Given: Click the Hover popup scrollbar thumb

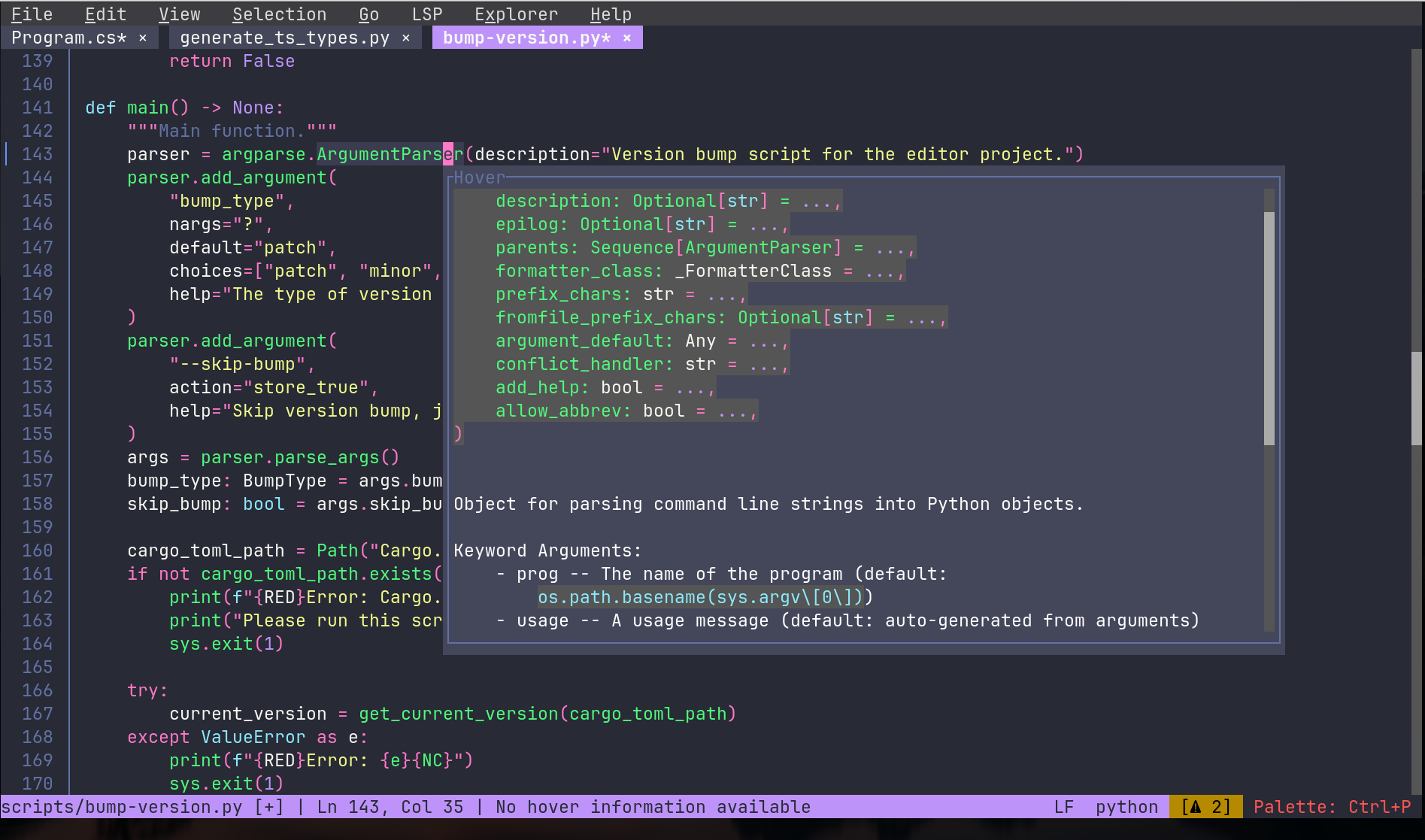Looking at the screenshot, I should click(x=1269, y=328).
